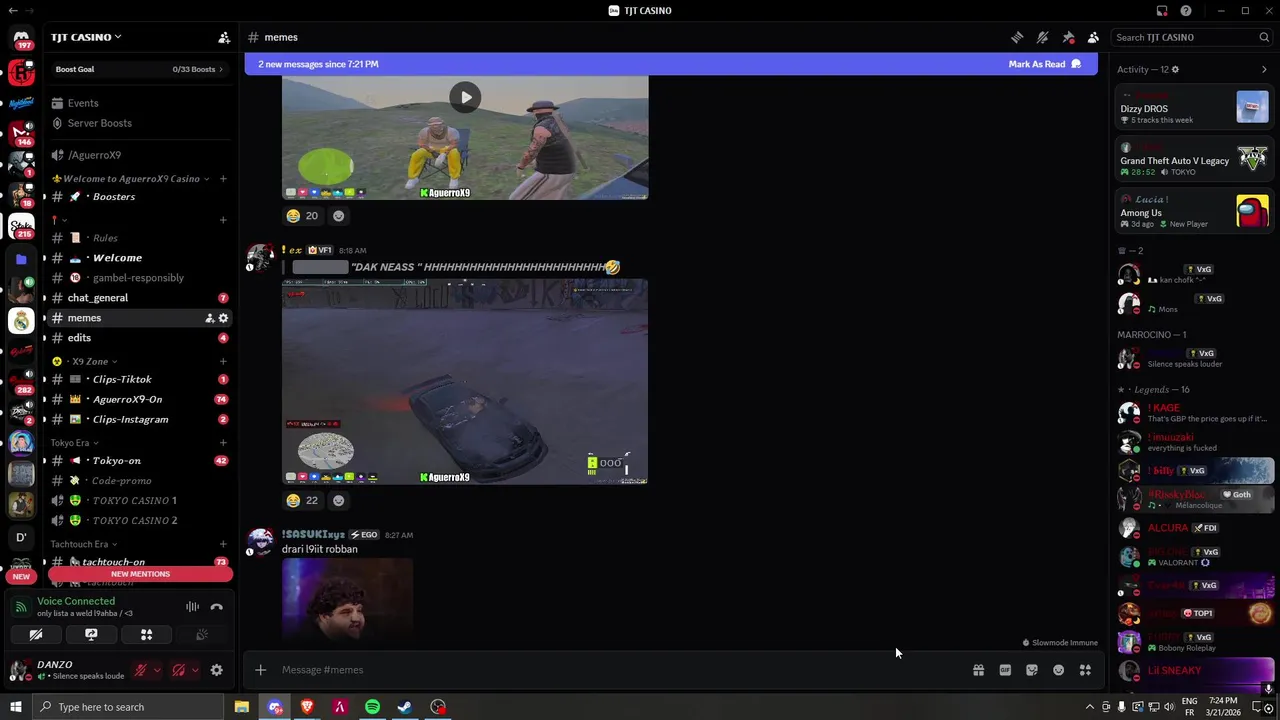Click the muted notification bell icon

pos(1043,37)
